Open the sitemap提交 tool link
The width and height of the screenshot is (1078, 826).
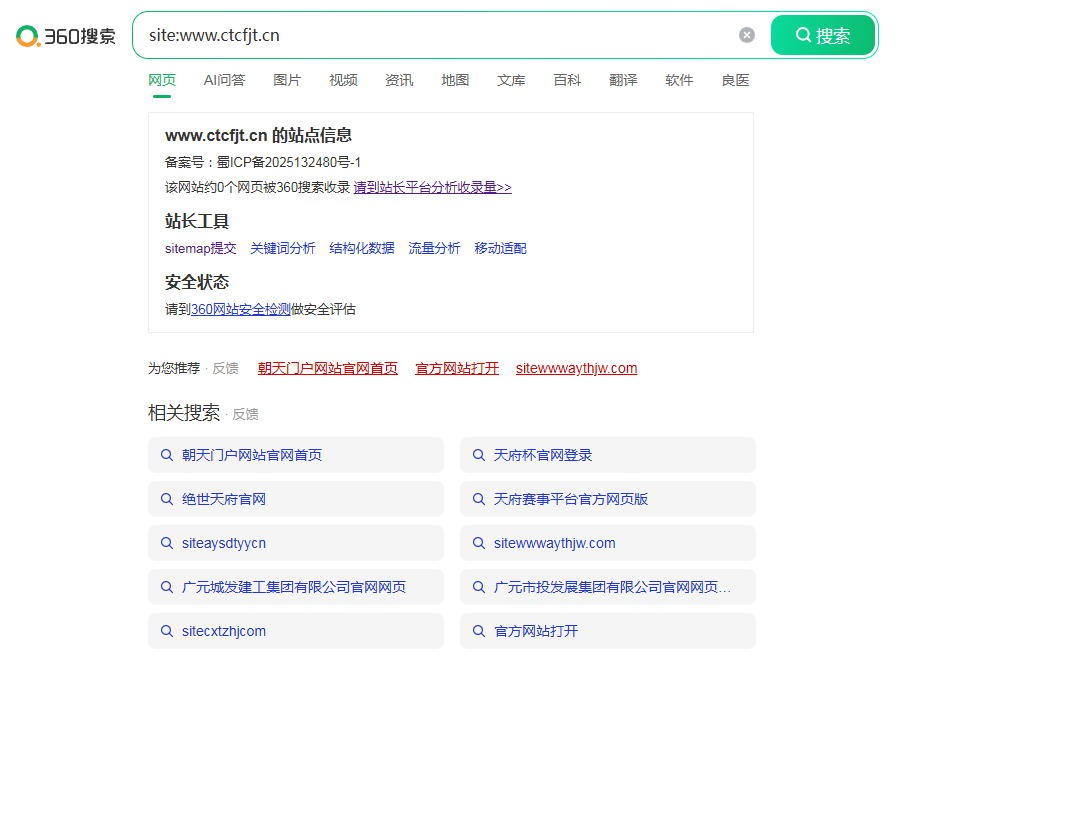pos(201,248)
